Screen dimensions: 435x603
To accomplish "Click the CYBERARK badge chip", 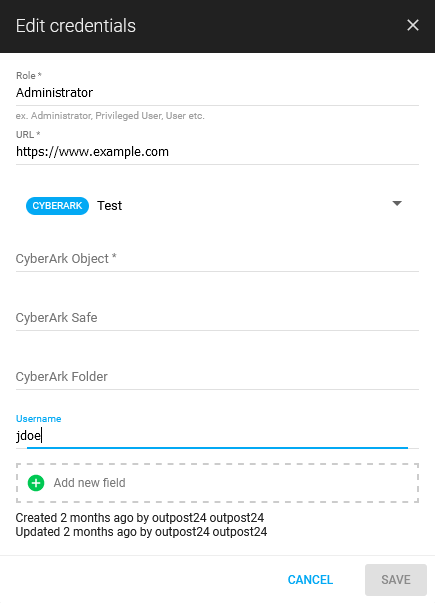I will (x=57, y=206).
